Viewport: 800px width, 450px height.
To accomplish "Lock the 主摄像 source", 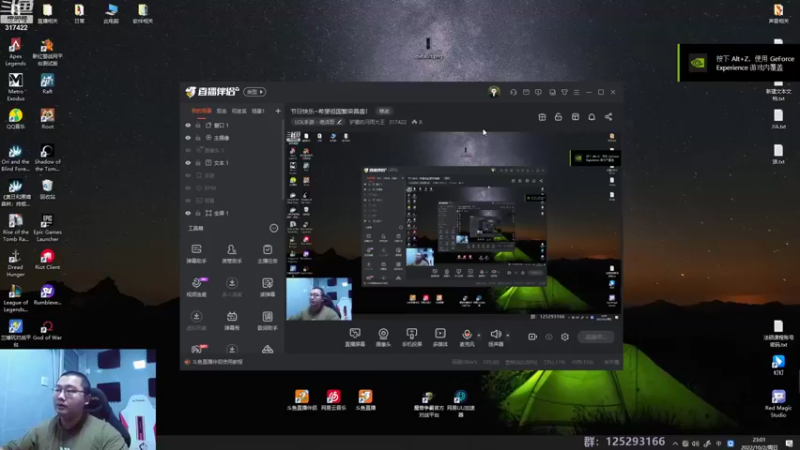I will pyautogui.click(x=198, y=138).
